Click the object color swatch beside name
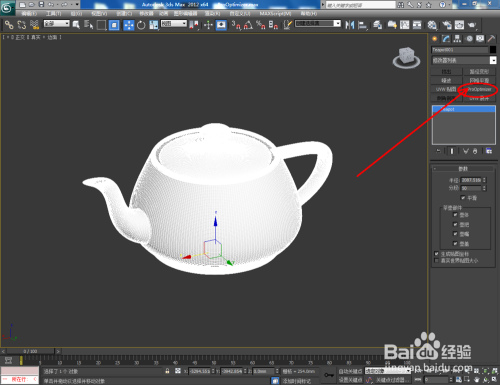 click(493, 50)
